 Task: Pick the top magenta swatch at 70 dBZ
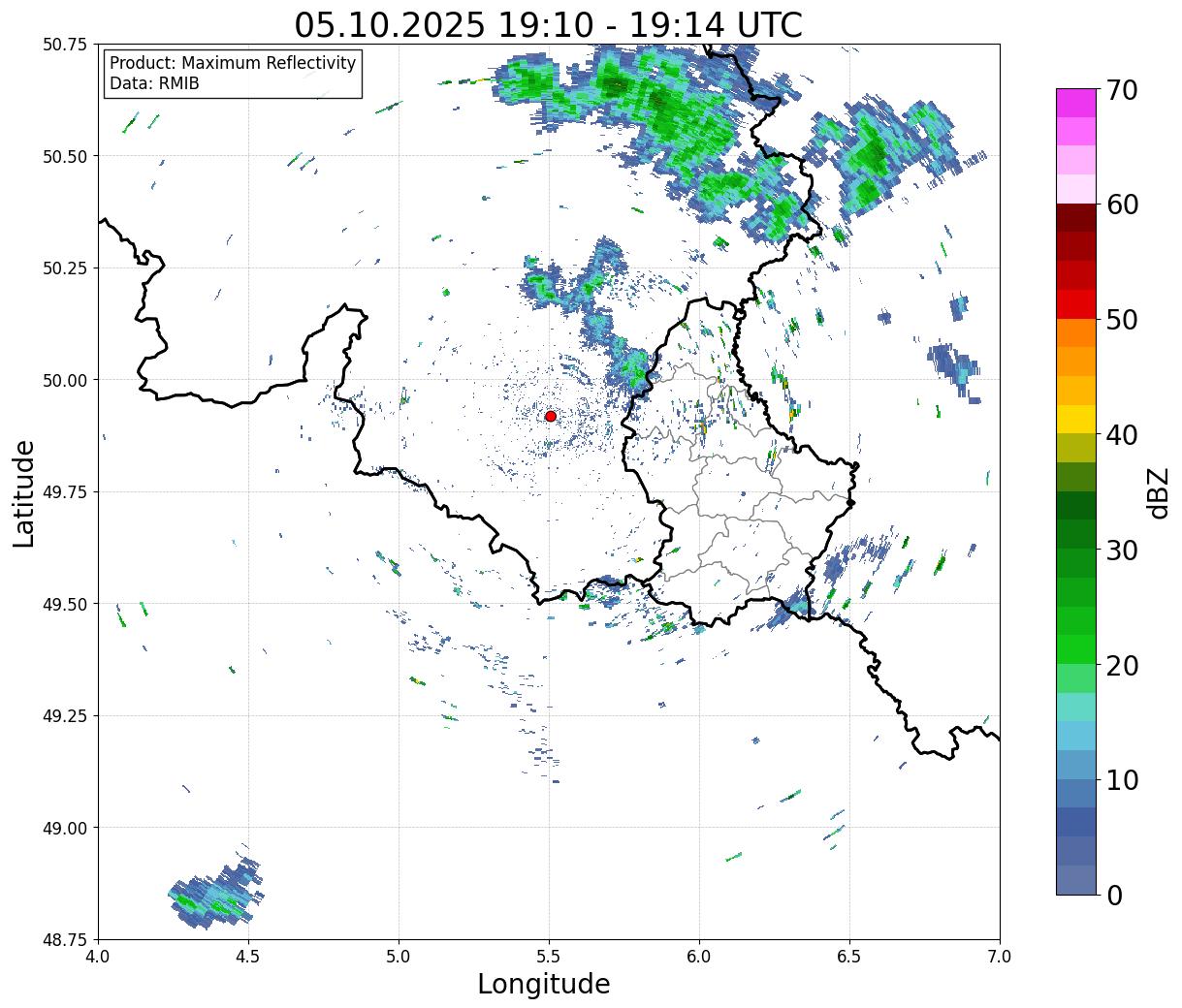click(x=1076, y=103)
